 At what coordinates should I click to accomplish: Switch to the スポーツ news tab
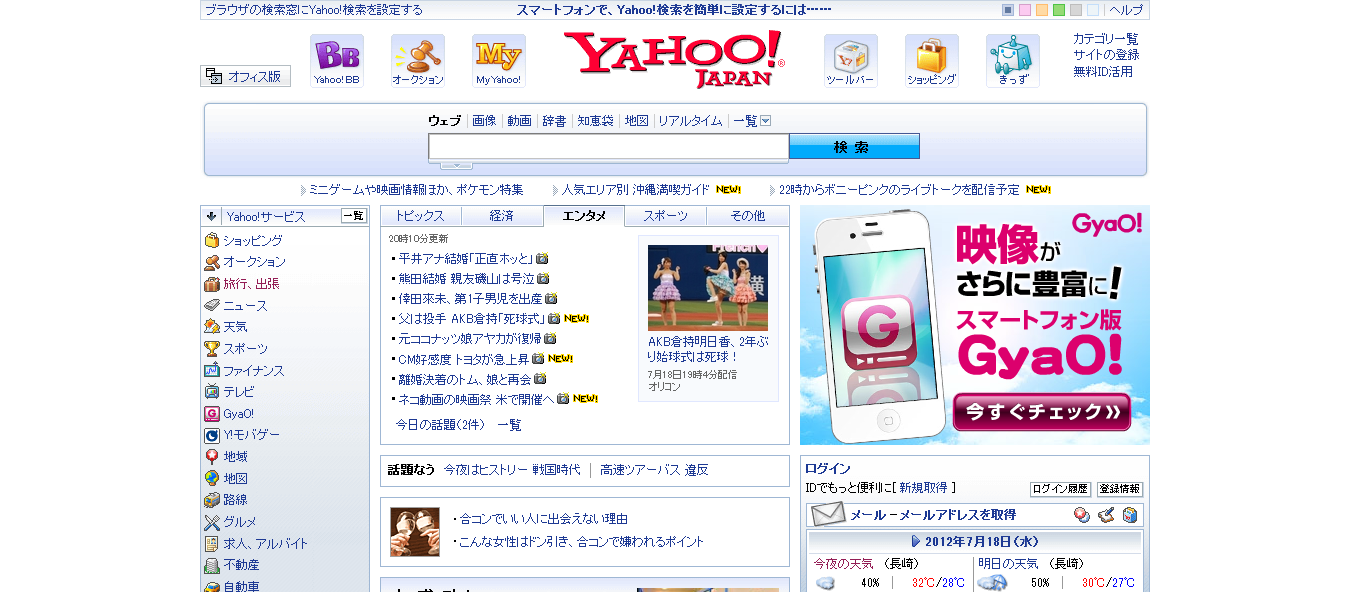click(666, 216)
